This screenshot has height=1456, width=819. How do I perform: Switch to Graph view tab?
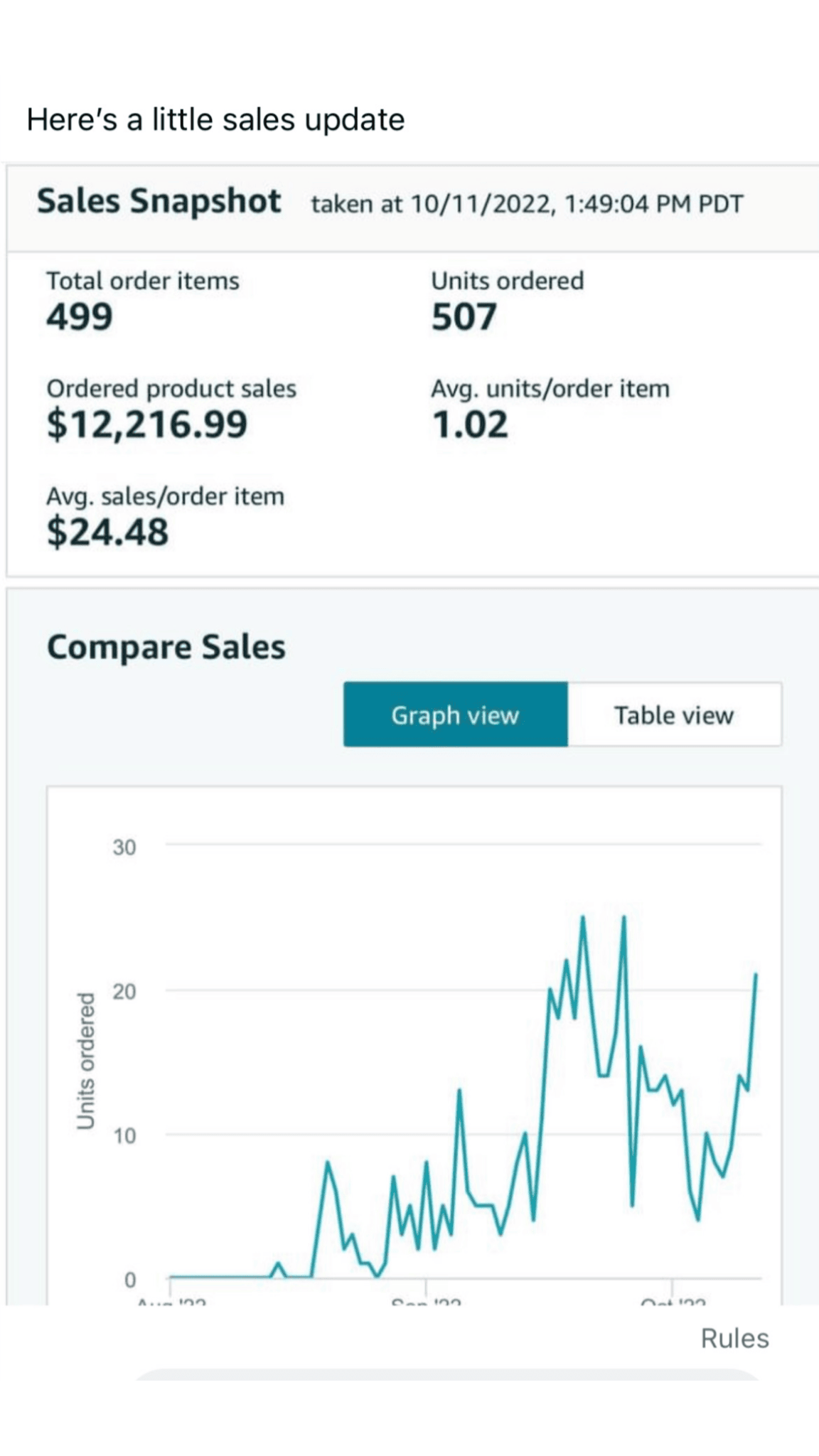[455, 714]
